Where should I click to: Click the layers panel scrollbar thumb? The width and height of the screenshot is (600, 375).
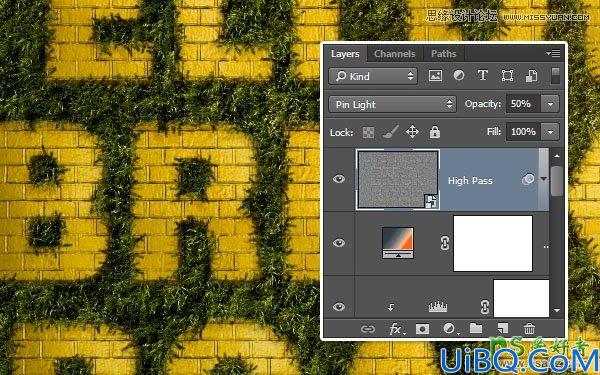pos(557,180)
